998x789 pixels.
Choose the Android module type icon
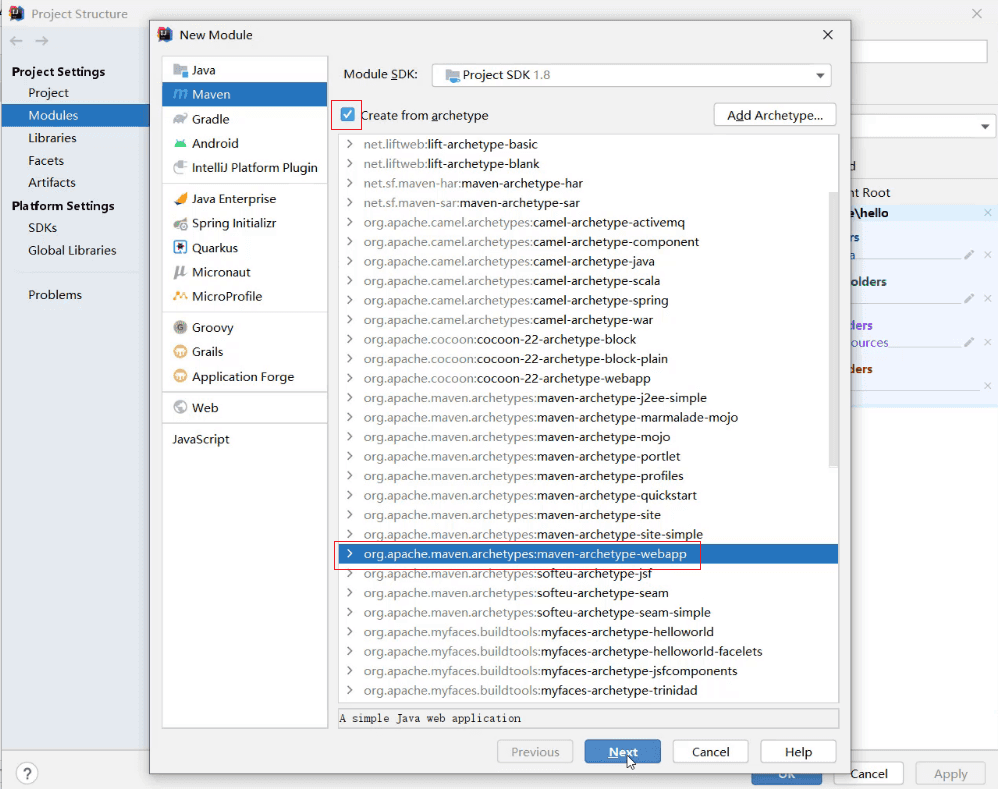(x=181, y=144)
